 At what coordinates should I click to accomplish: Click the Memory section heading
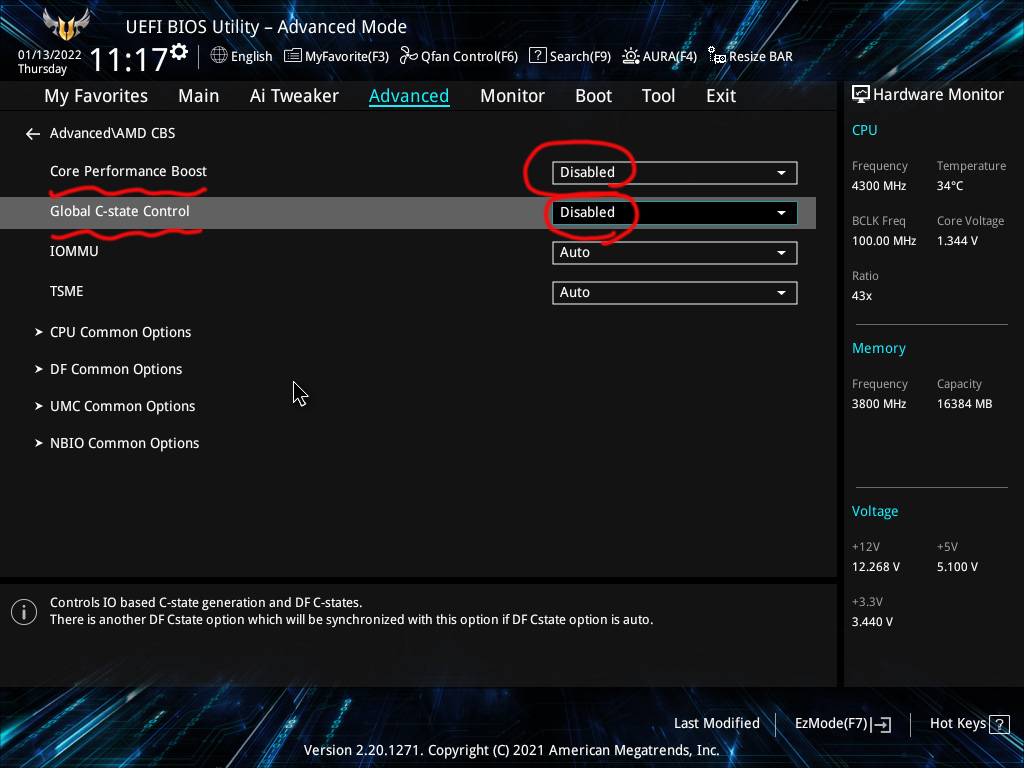tap(878, 349)
